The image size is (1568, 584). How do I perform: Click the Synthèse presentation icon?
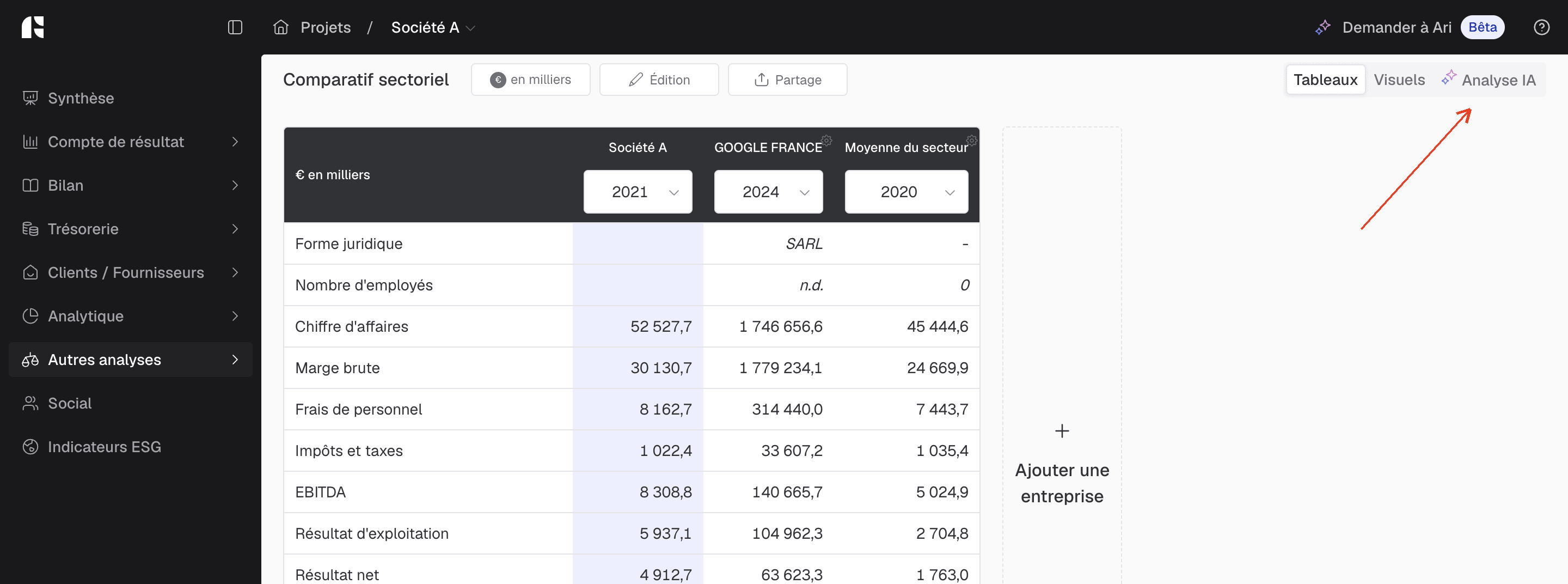tap(30, 98)
